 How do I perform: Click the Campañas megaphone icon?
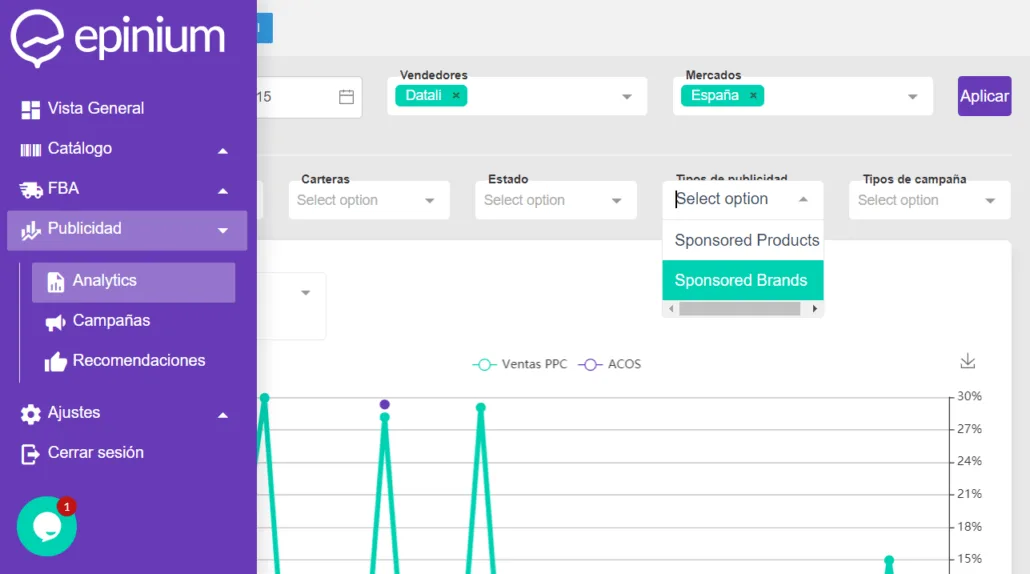55,322
